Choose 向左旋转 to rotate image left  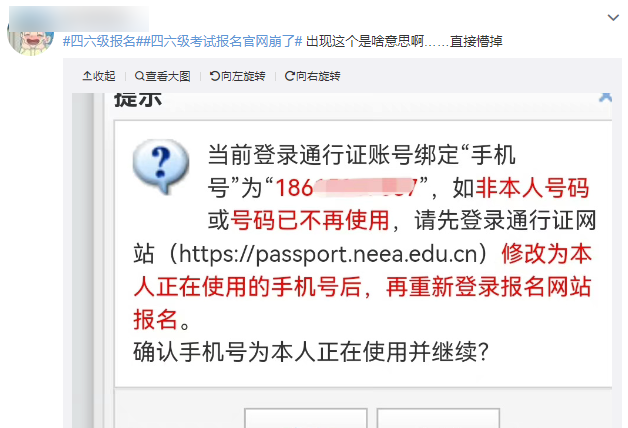pos(243,76)
